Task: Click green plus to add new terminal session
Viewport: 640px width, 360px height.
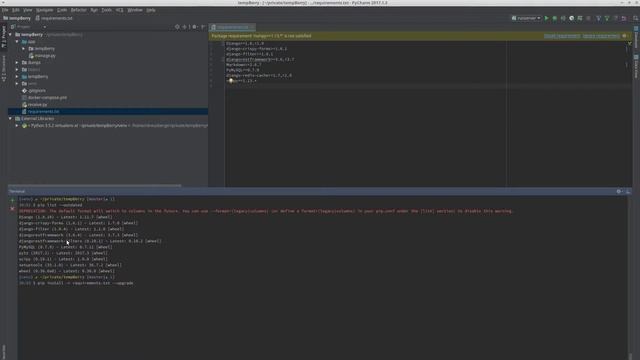Action: coord(12,200)
